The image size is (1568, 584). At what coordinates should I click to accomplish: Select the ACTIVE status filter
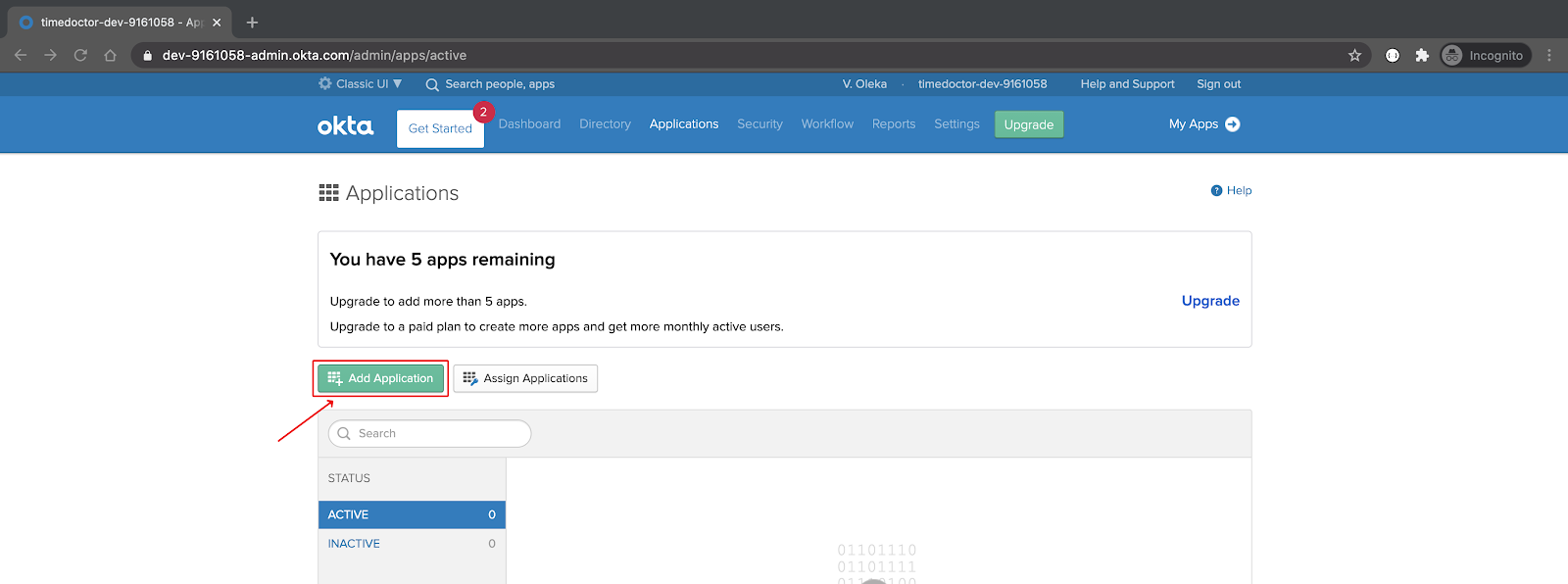412,514
